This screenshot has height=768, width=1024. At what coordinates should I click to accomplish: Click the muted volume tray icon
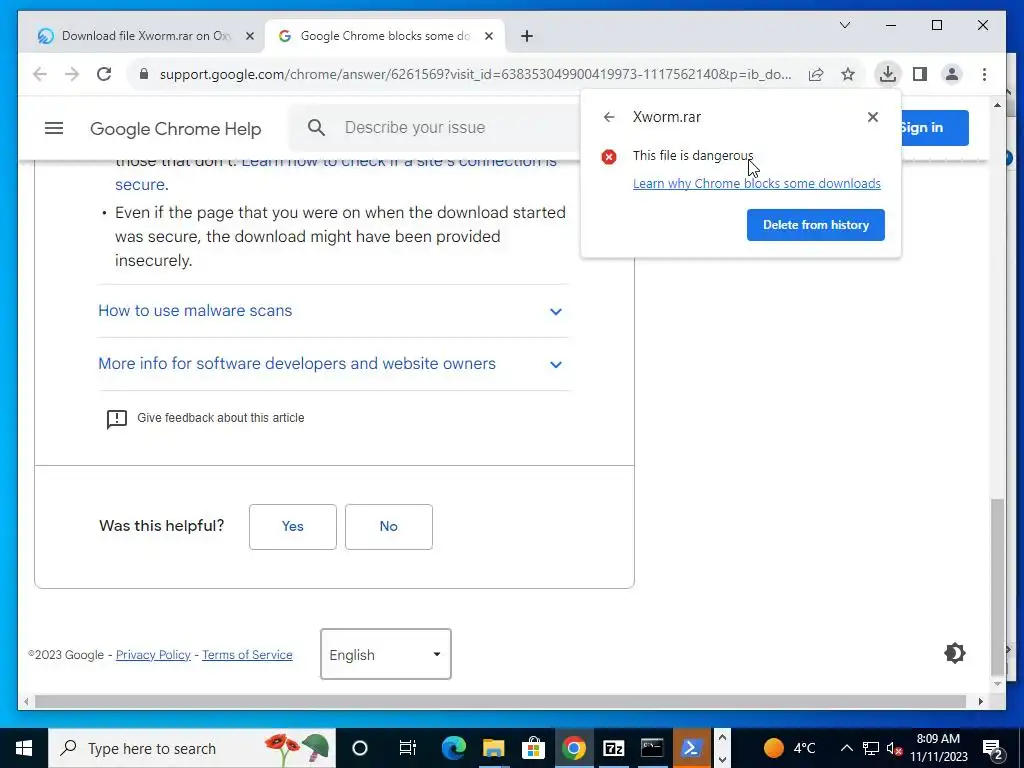(x=894, y=749)
